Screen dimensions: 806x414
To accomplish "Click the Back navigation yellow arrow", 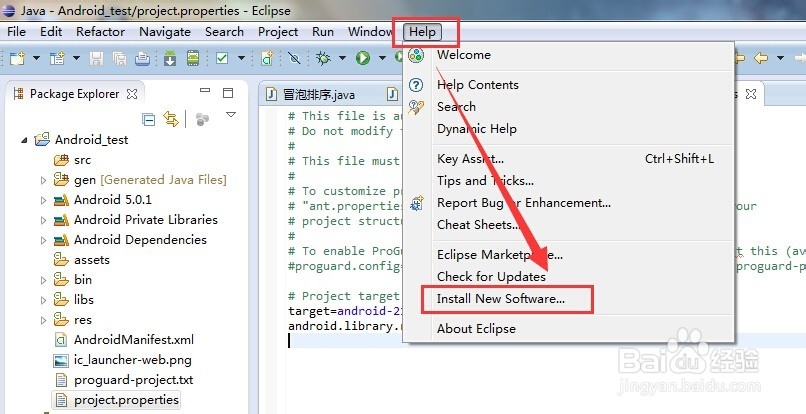I will 760,58.
